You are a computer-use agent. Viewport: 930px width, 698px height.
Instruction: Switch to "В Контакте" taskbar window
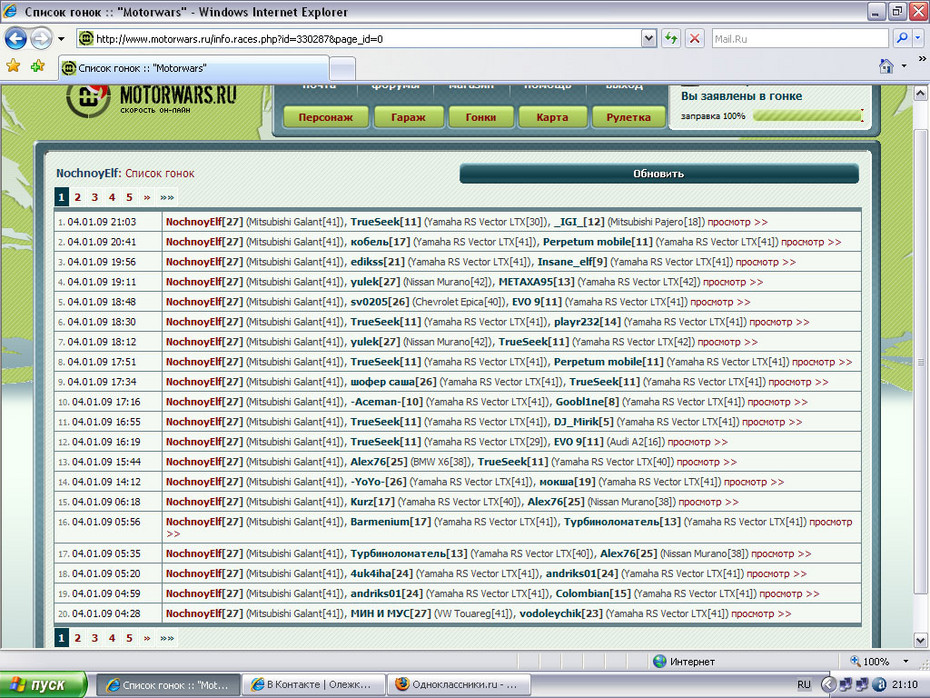(x=313, y=685)
